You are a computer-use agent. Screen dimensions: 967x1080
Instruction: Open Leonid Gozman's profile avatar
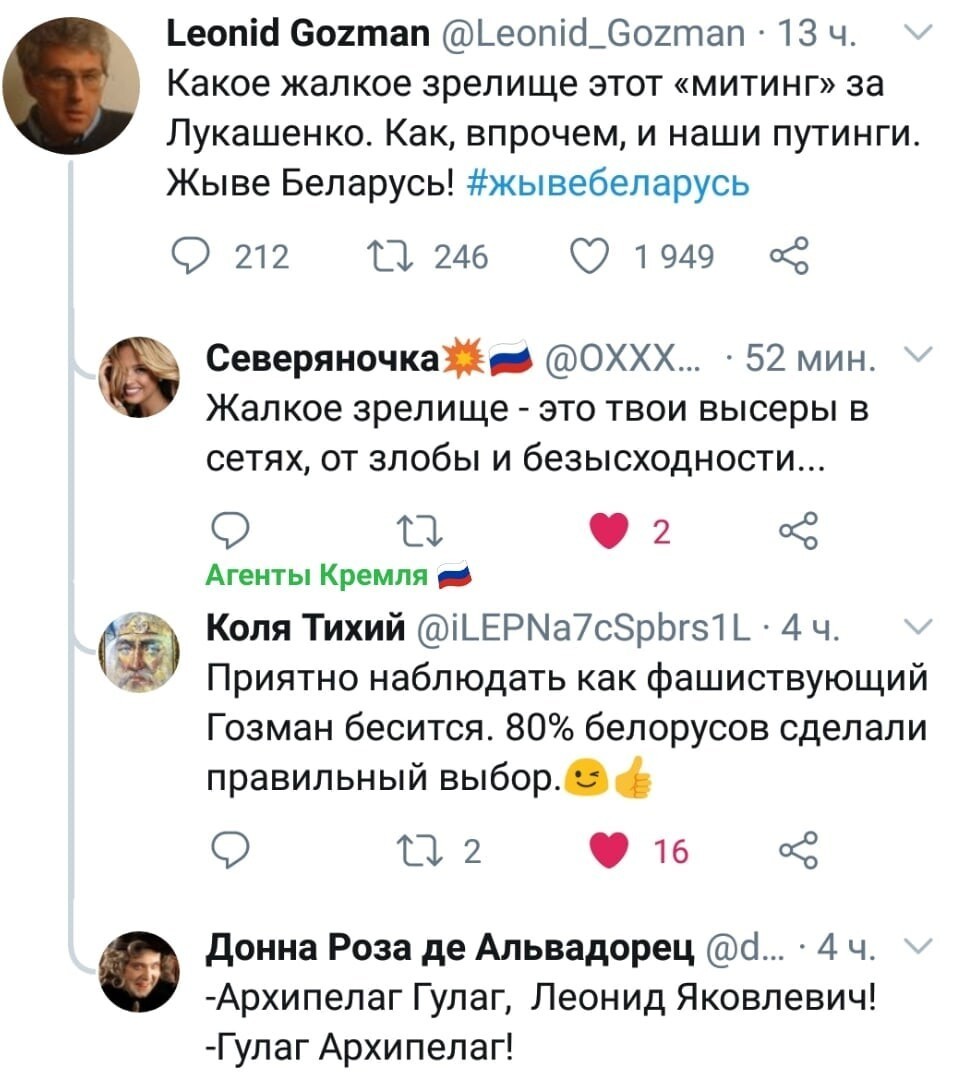point(71,85)
